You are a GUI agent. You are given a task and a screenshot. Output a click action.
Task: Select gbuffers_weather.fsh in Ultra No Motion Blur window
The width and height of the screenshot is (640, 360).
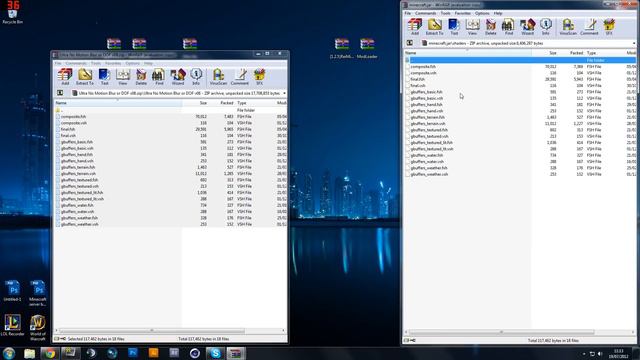79,218
